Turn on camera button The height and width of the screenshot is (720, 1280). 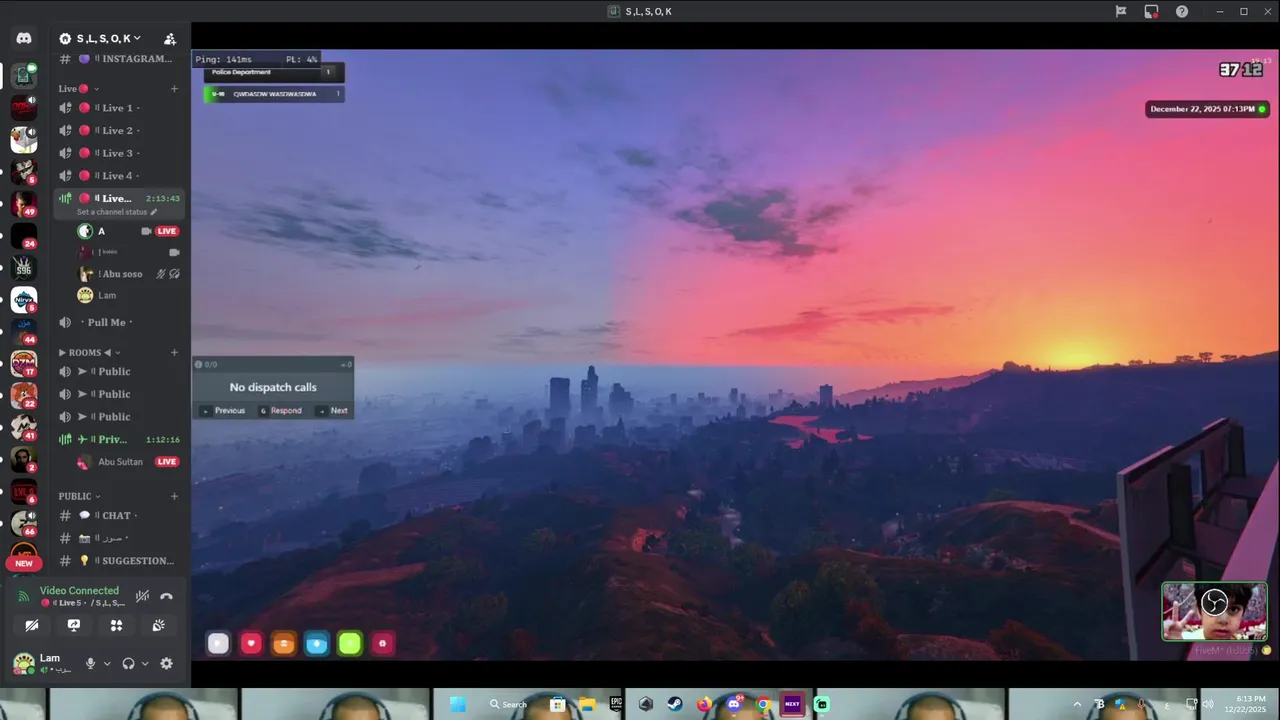32,625
